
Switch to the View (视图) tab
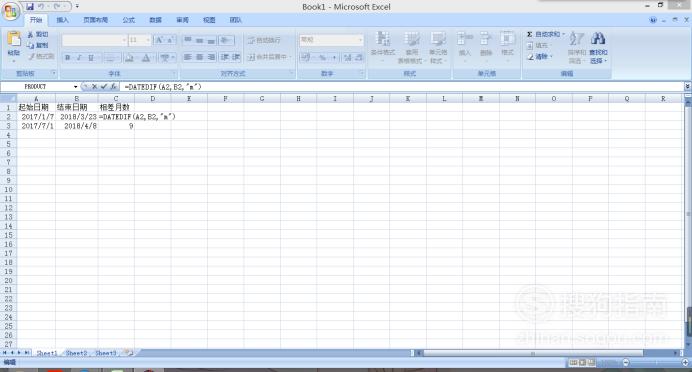click(209, 20)
